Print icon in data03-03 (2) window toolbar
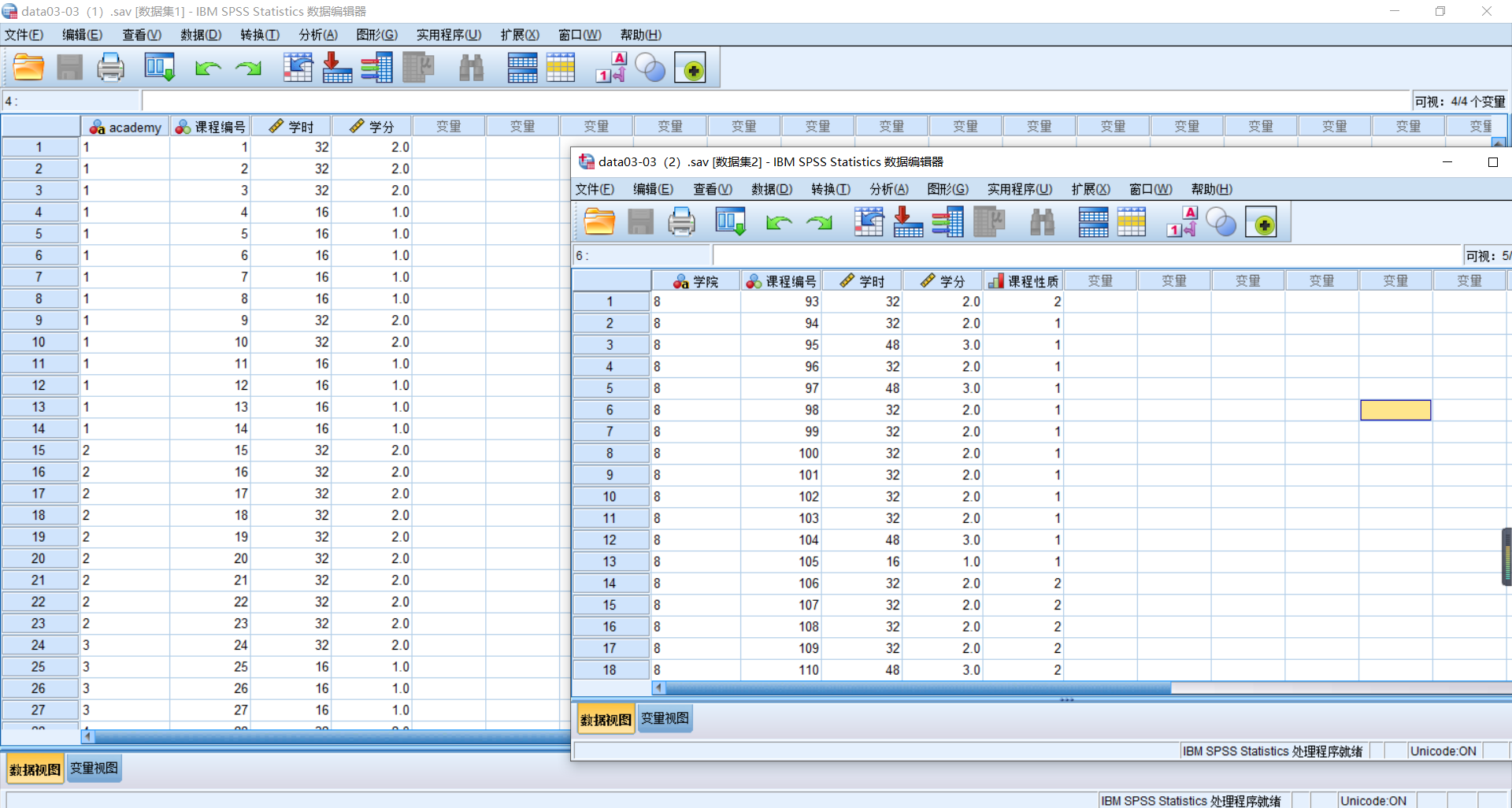 [681, 222]
